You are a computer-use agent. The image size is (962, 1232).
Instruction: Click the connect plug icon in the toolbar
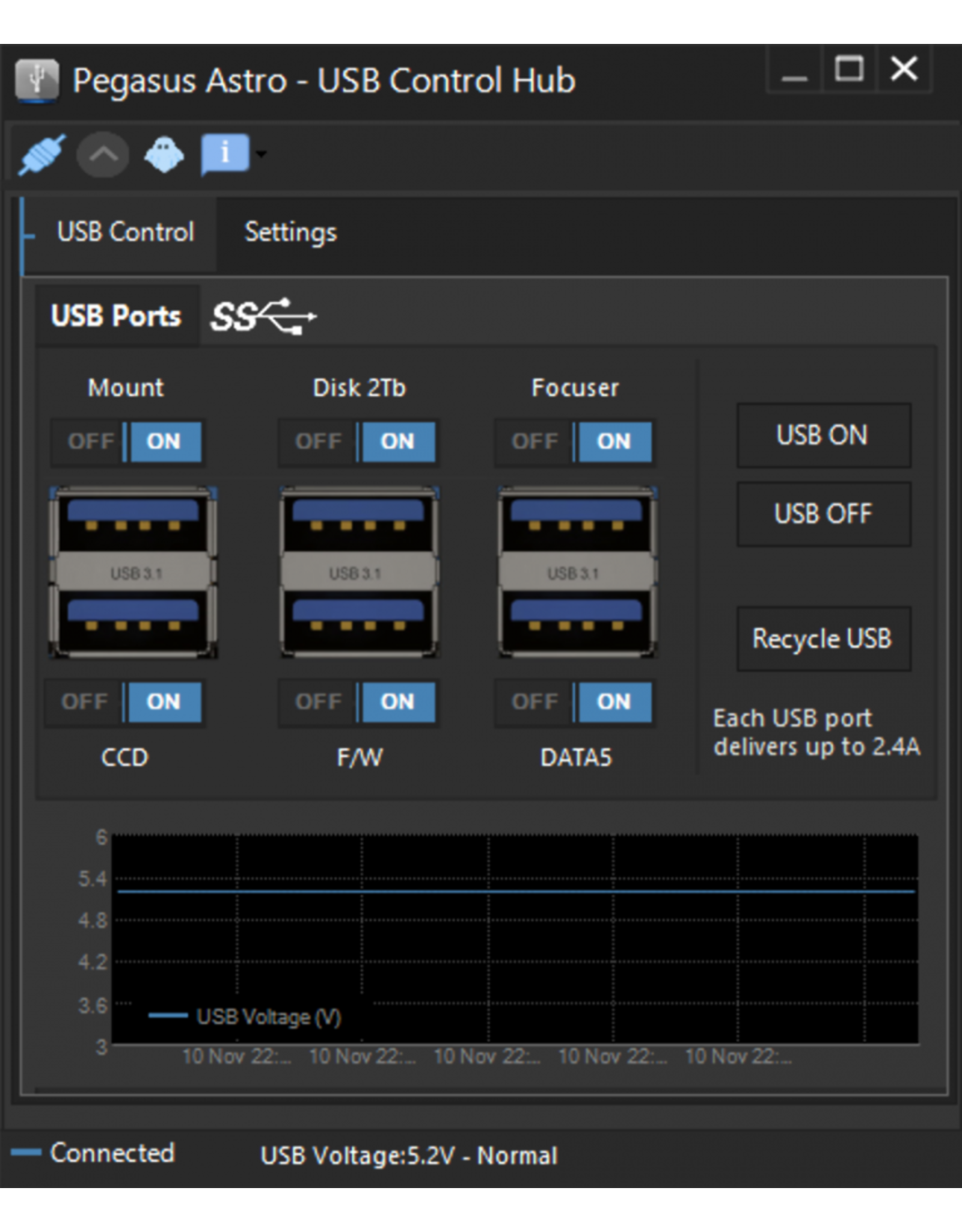click(42, 154)
